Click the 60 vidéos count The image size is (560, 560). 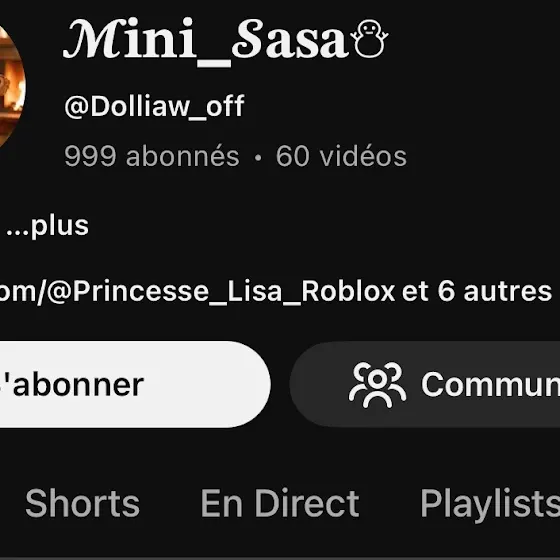click(341, 156)
